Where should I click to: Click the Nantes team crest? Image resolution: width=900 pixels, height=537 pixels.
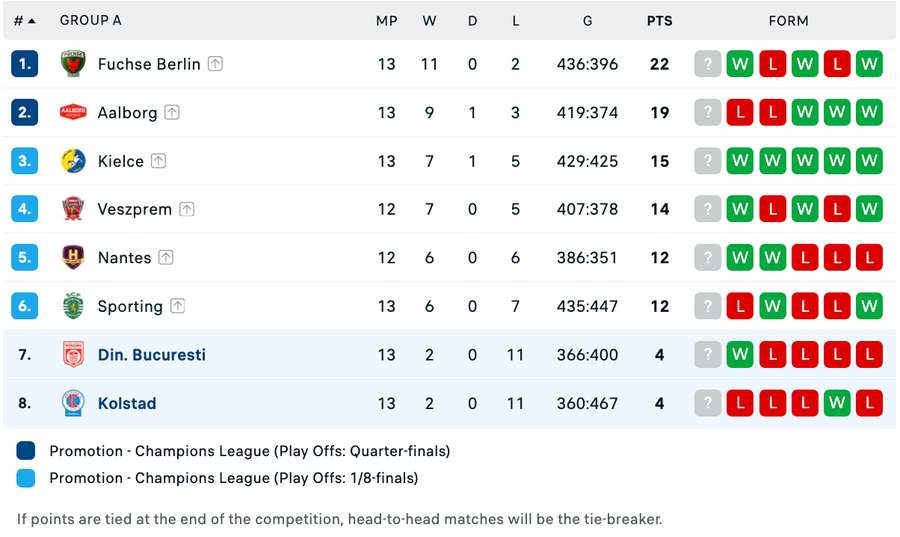point(73,257)
